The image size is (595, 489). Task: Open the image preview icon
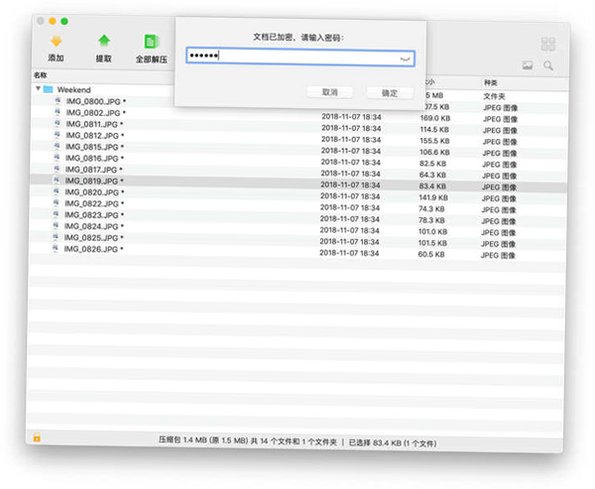(x=527, y=65)
